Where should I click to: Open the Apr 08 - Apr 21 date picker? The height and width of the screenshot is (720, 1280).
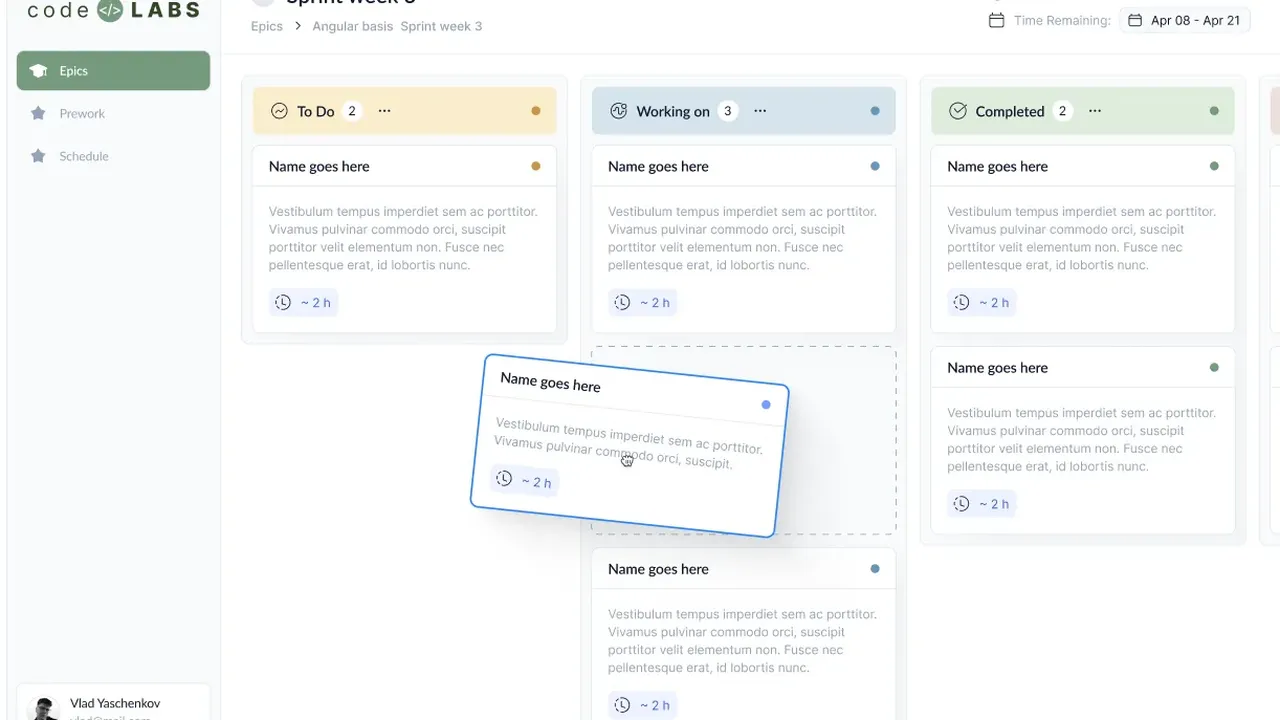point(1185,20)
